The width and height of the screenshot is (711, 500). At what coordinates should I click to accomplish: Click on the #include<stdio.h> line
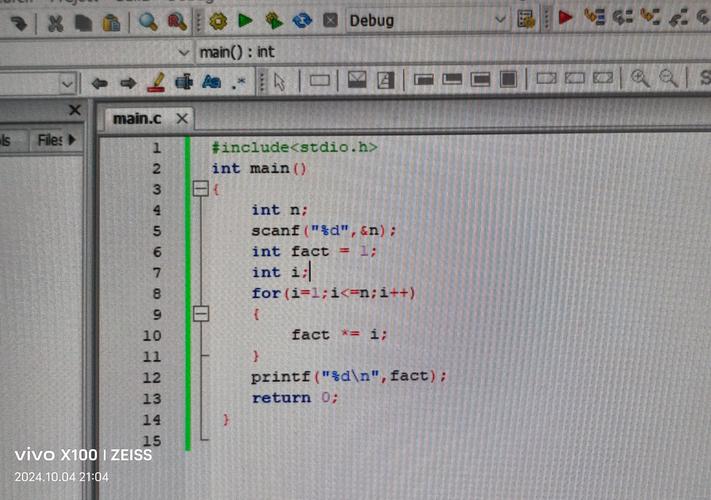pos(294,147)
